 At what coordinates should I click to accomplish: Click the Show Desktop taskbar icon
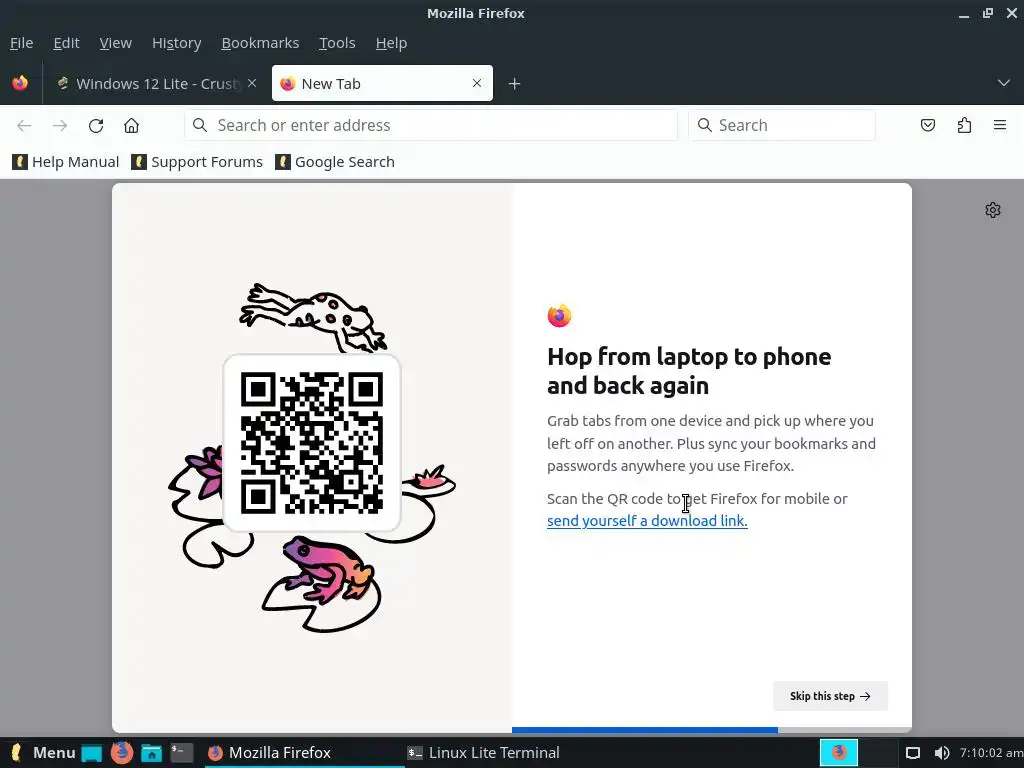point(91,753)
